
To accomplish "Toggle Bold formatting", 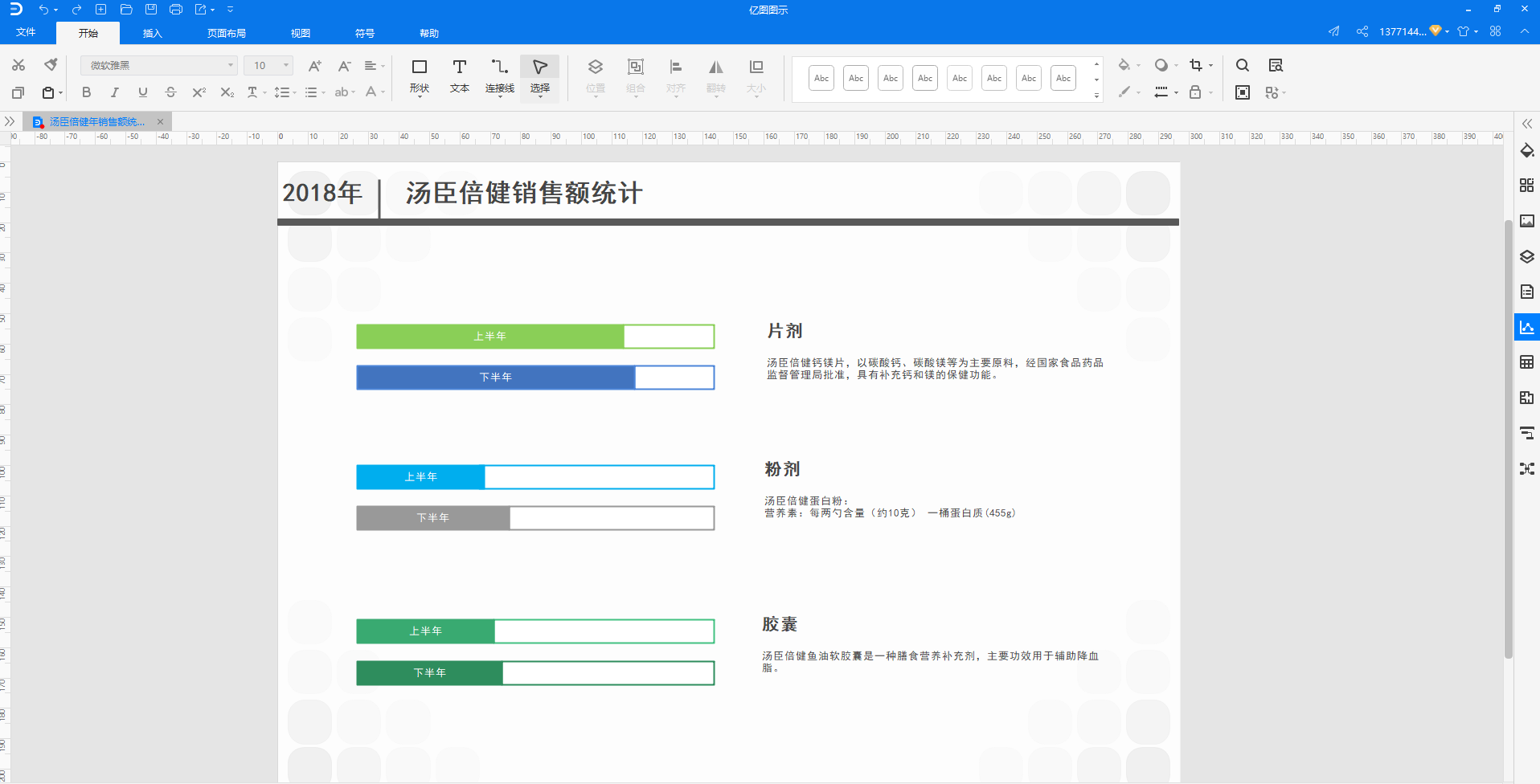I will pos(87,92).
